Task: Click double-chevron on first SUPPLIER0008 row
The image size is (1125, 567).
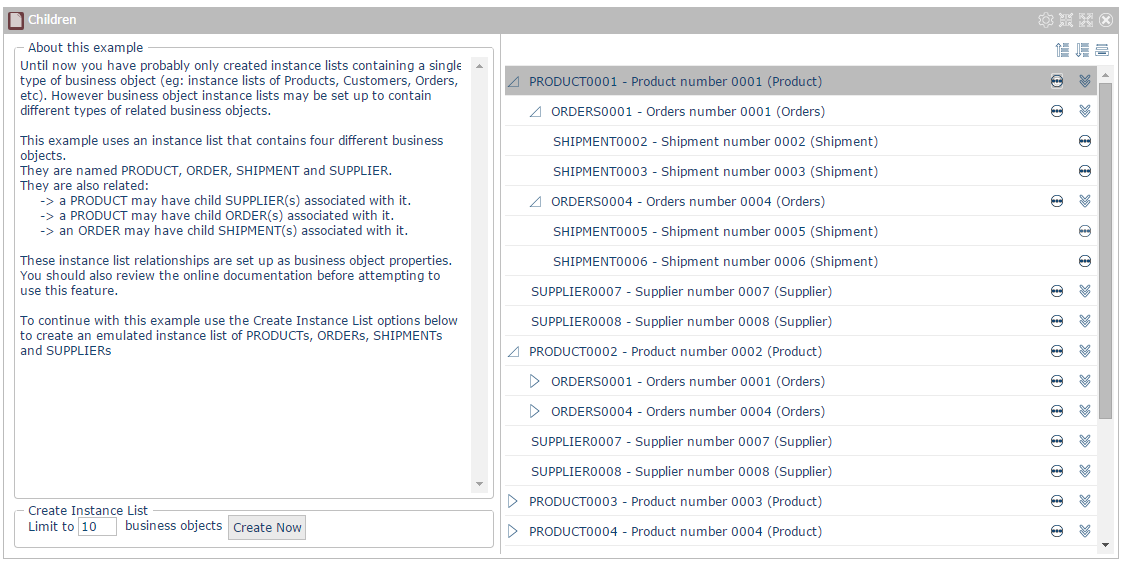Action: click(1085, 322)
